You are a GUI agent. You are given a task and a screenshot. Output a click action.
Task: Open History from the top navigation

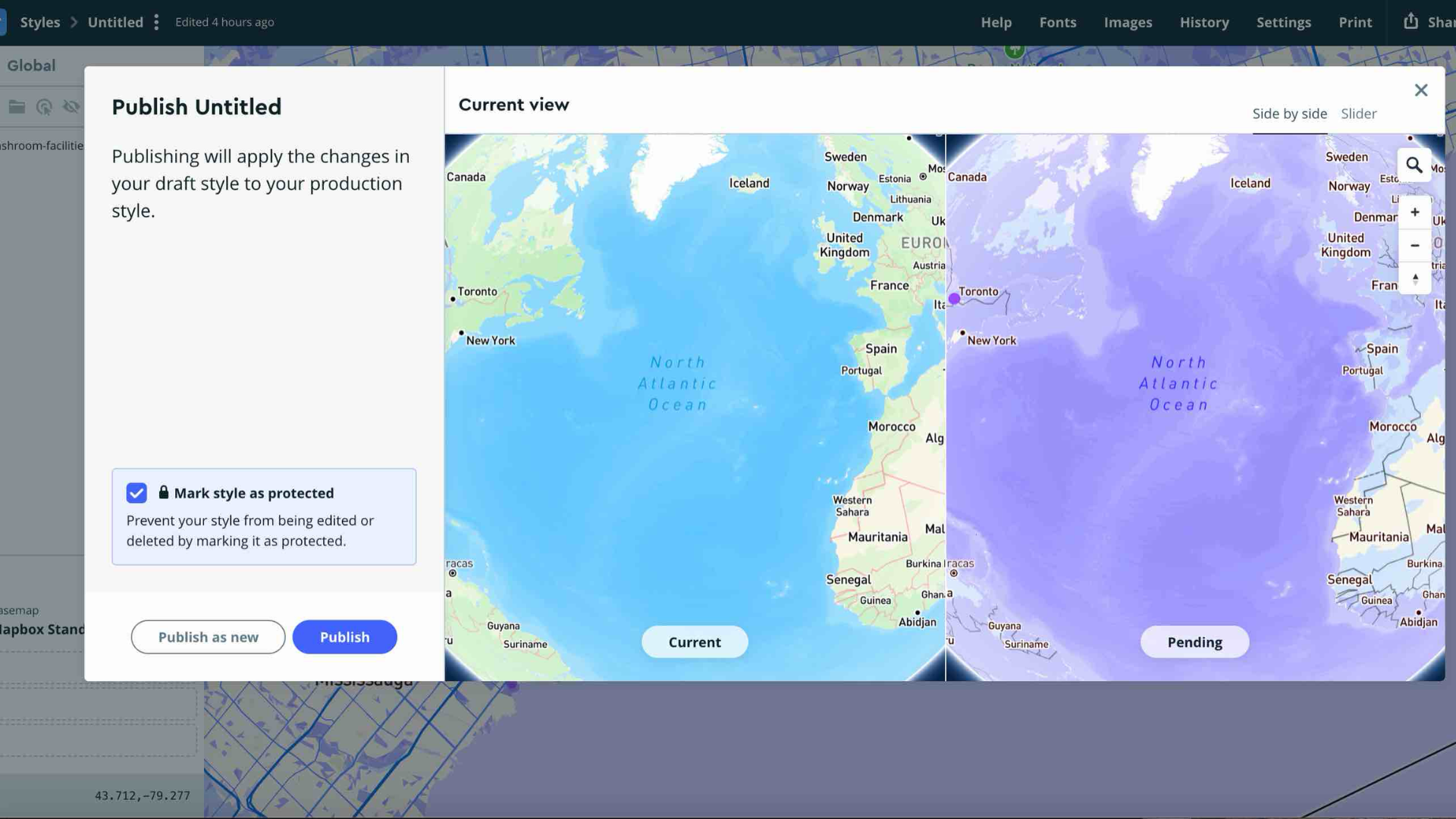pyautogui.click(x=1205, y=22)
